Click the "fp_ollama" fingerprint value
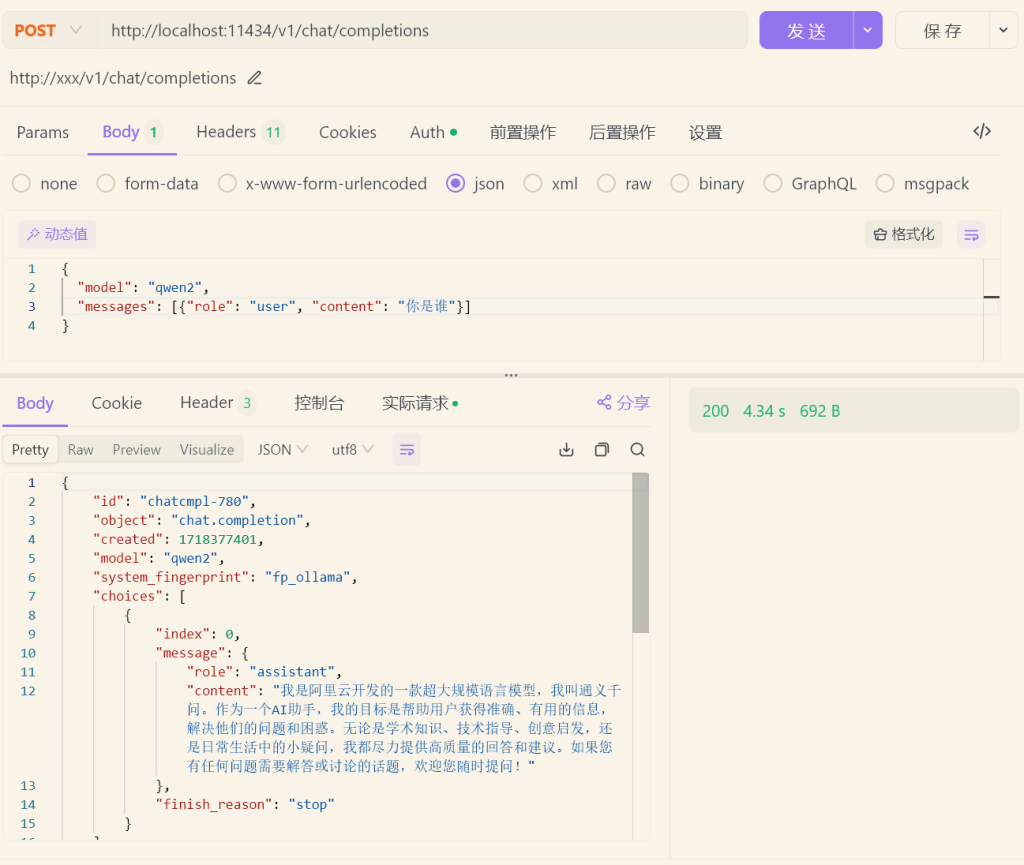 (308, 577)
